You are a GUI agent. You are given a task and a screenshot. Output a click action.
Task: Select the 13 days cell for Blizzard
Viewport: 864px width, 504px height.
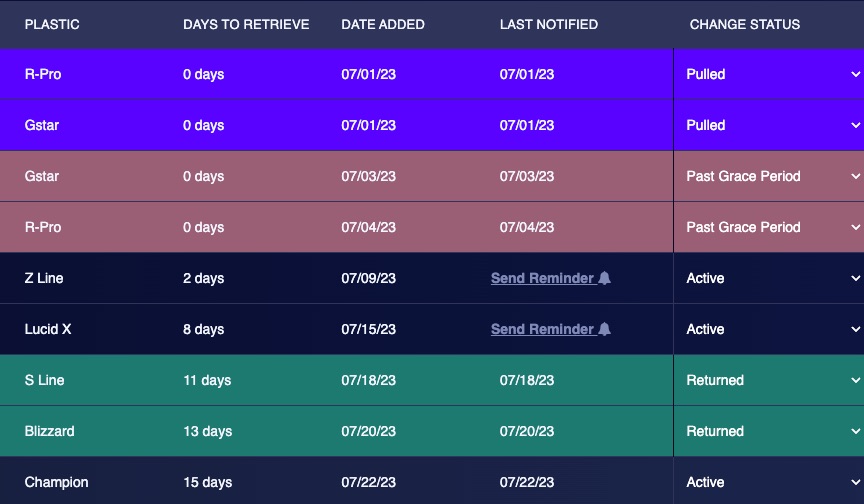207,432
